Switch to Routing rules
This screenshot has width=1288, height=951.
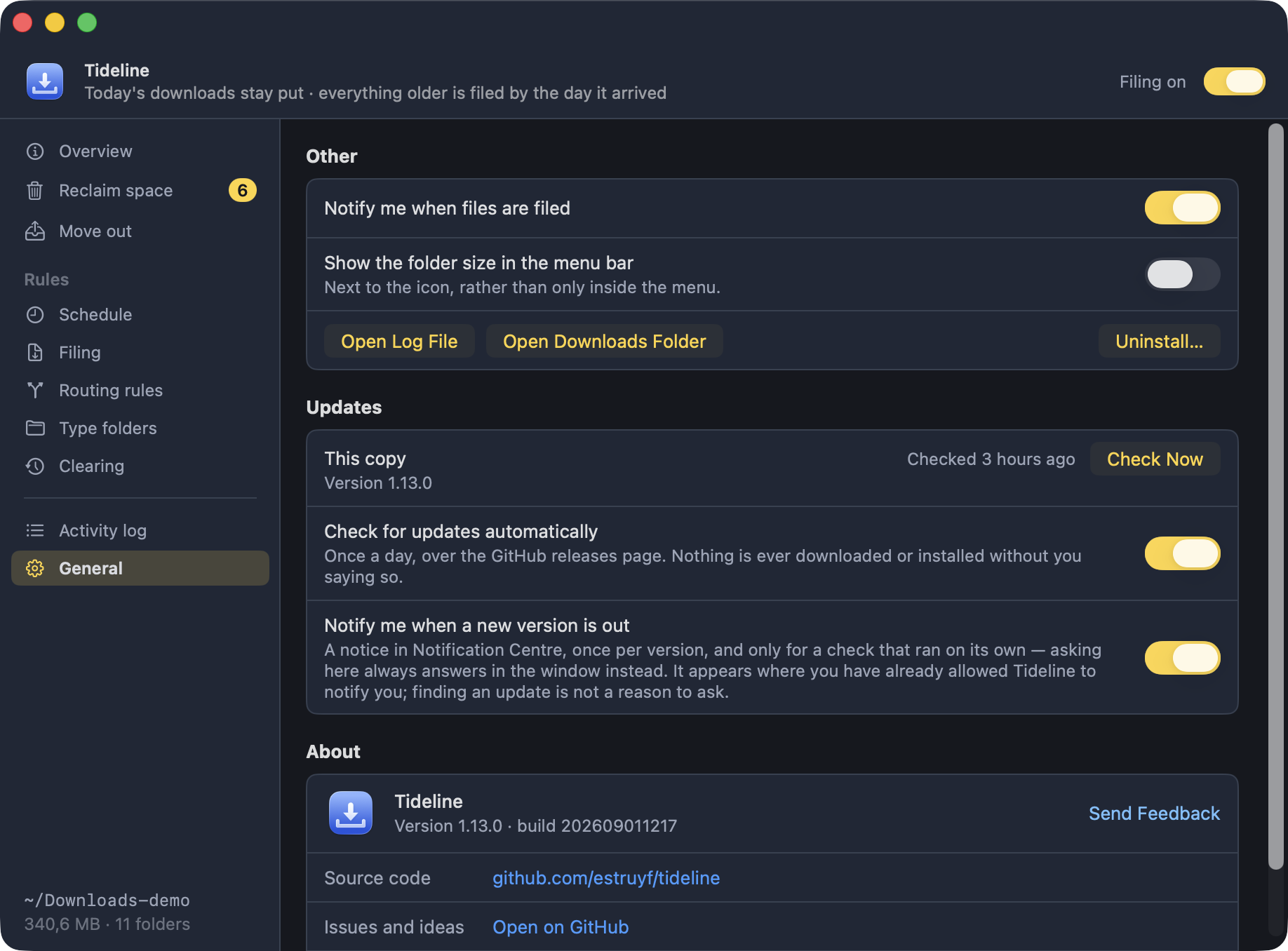pyautogui.click(x=140, y=391)
